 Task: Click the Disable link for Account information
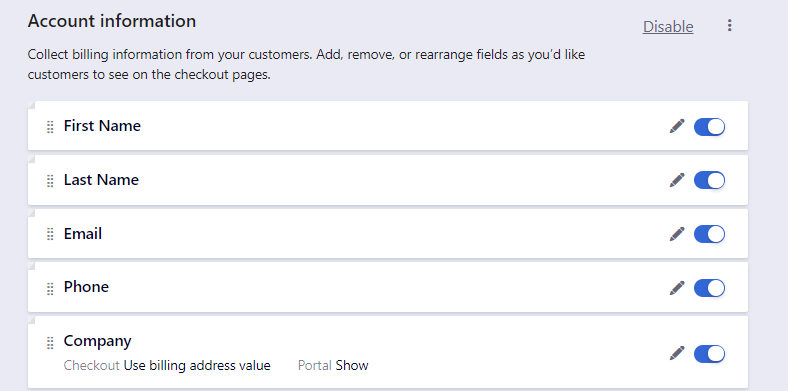pos(668,27)
